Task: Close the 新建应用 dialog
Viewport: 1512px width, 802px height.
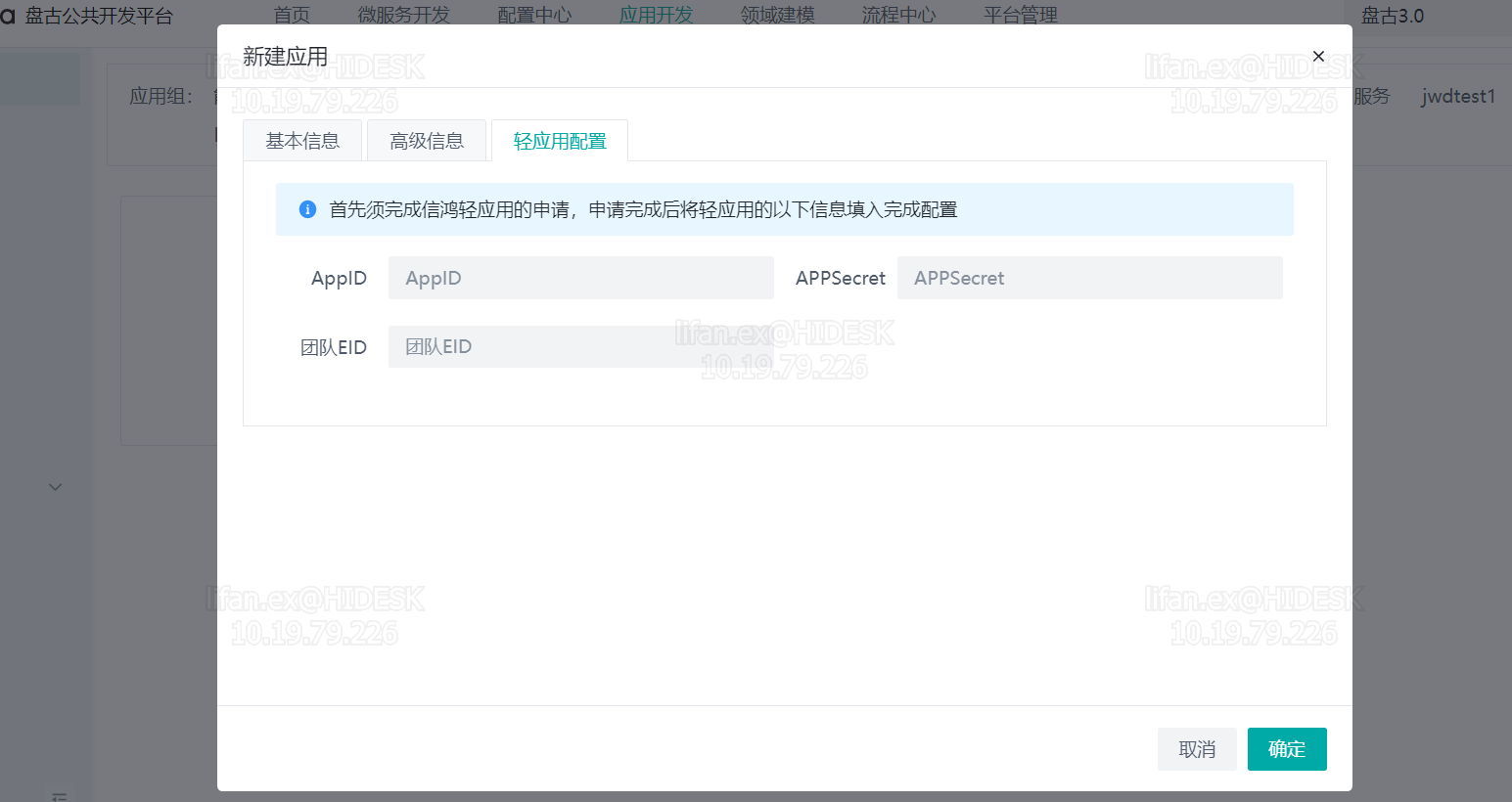Action: click(x=1318, y=57)
